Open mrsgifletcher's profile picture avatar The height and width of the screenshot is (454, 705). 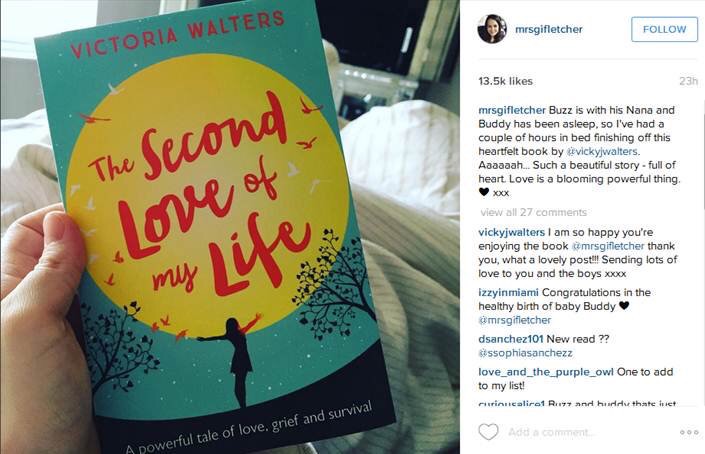pos(492,29)
